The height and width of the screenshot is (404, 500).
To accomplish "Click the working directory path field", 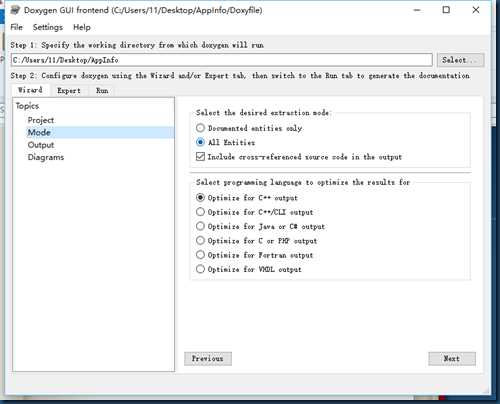I will click(222, 60).
